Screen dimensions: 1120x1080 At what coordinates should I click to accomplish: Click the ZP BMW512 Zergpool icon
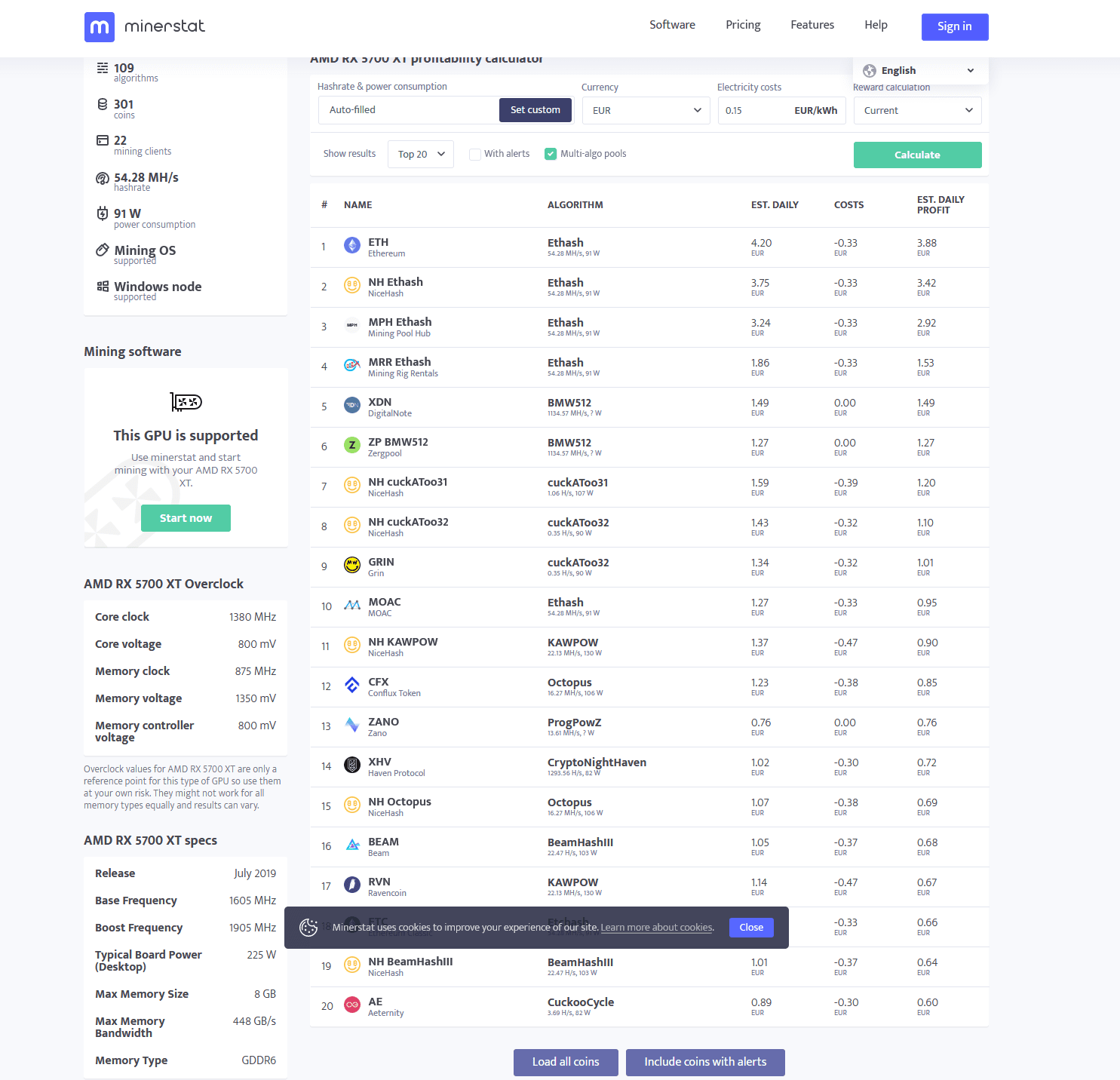pos(352,445)
